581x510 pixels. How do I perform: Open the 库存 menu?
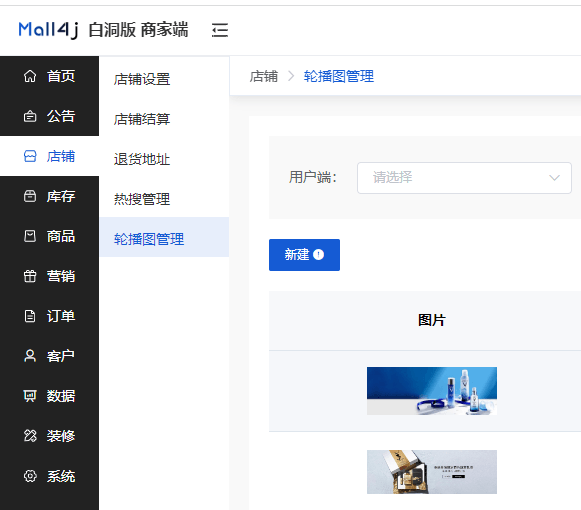coord(49,196)
